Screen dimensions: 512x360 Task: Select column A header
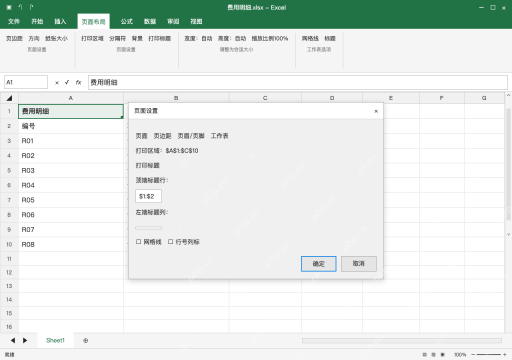pos(71,98)
